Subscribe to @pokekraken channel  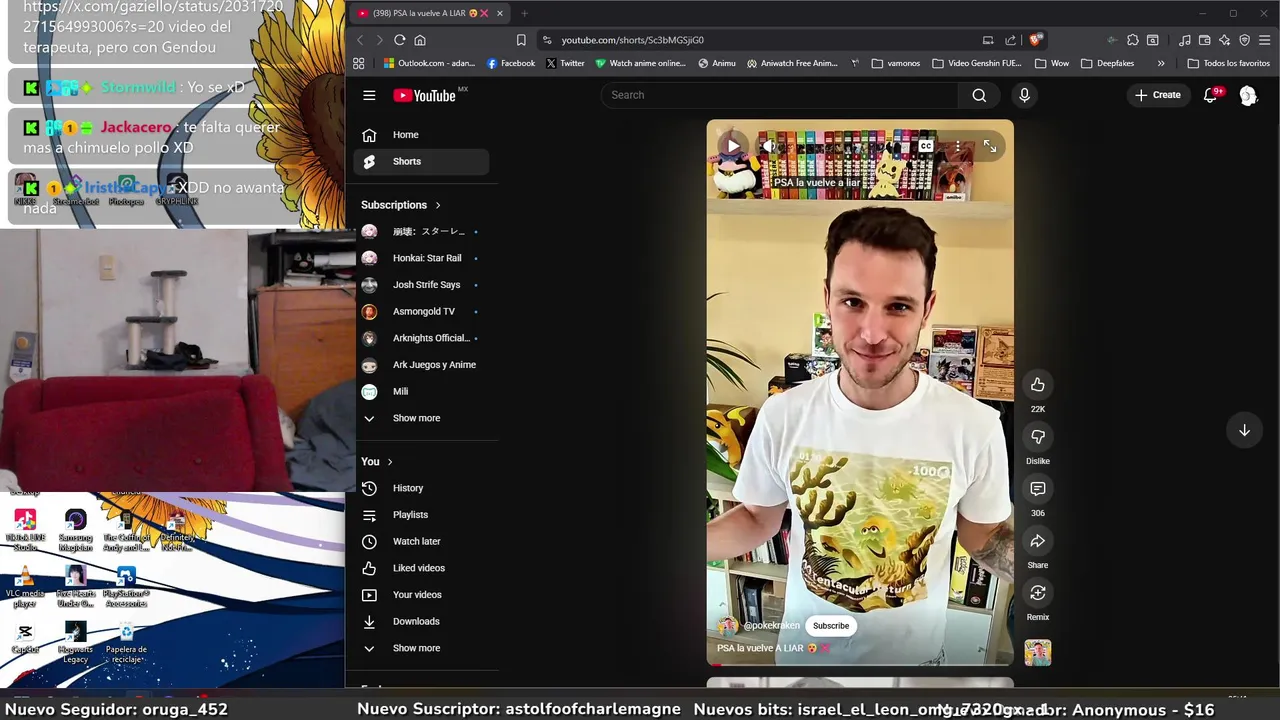coord(831,626)
